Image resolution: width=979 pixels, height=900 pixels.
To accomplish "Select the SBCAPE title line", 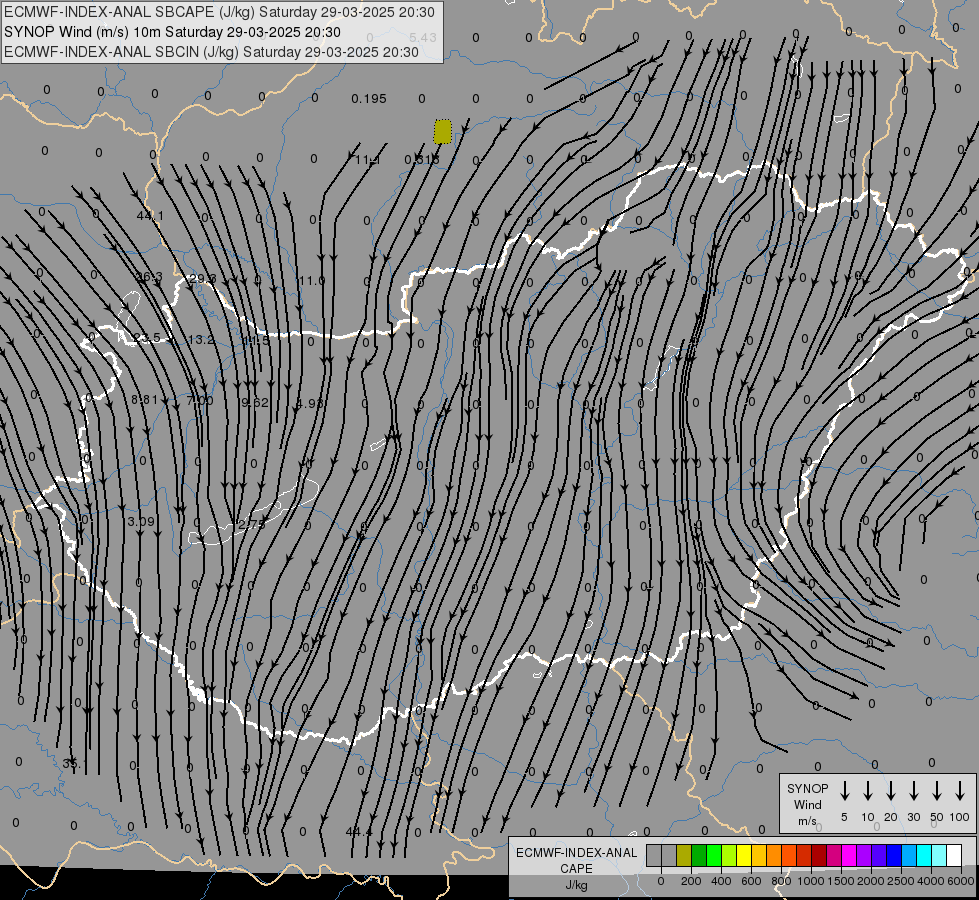I will [x=219, y=12].
